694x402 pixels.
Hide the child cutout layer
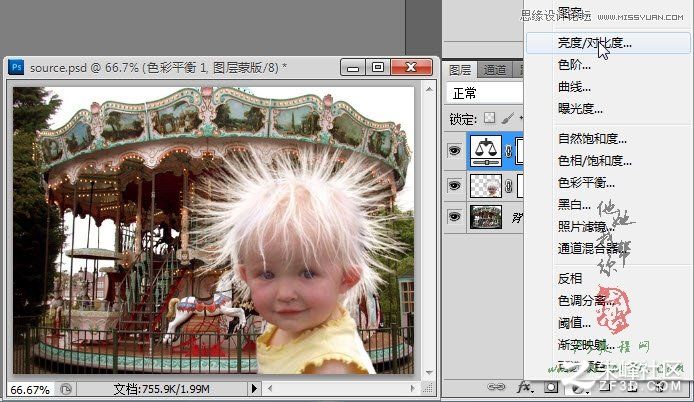[454, 186]
